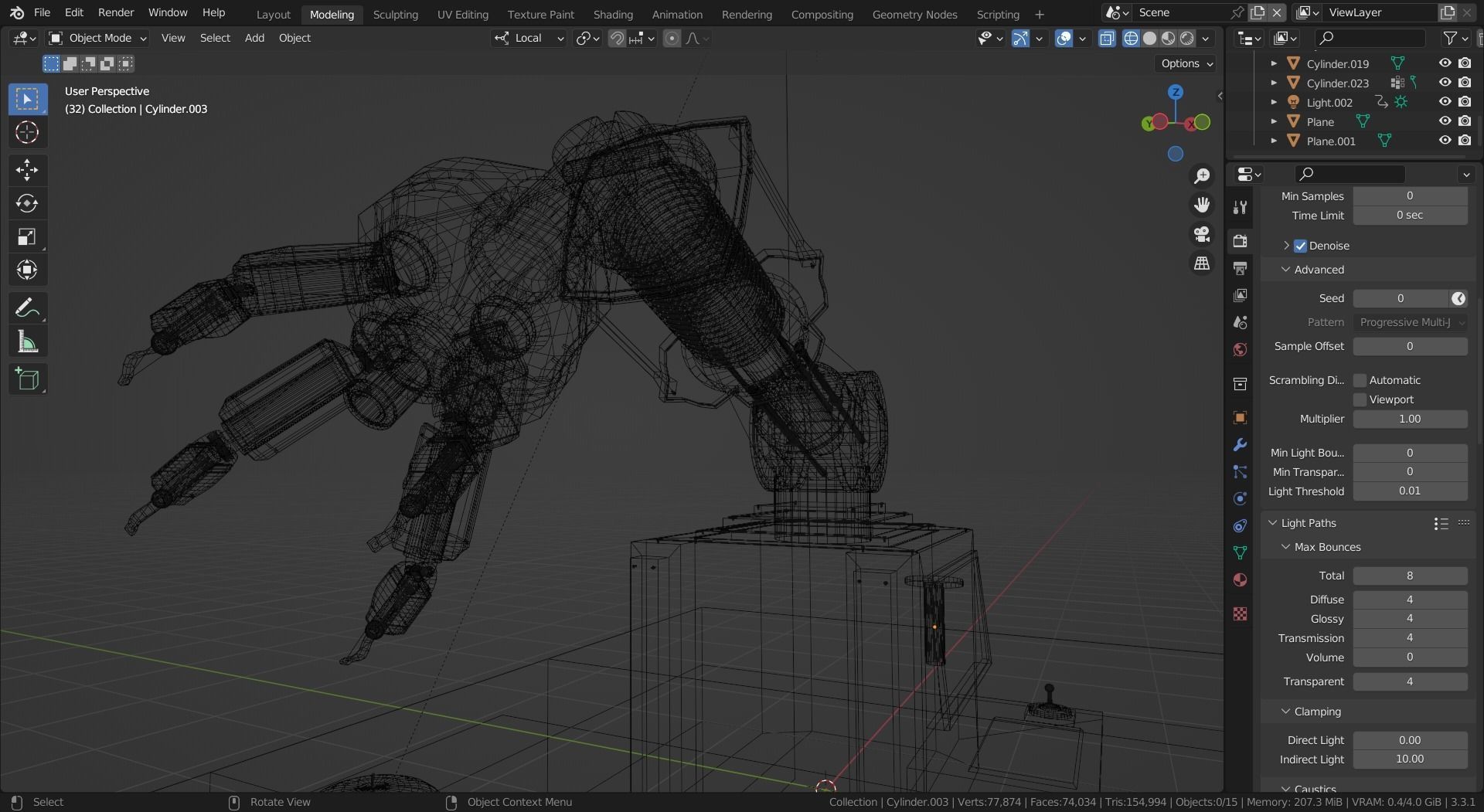The height and width of the screenshot is (812, 1484).
Task: Open the Texture properties tab
Action: (x=1241, y=613)
